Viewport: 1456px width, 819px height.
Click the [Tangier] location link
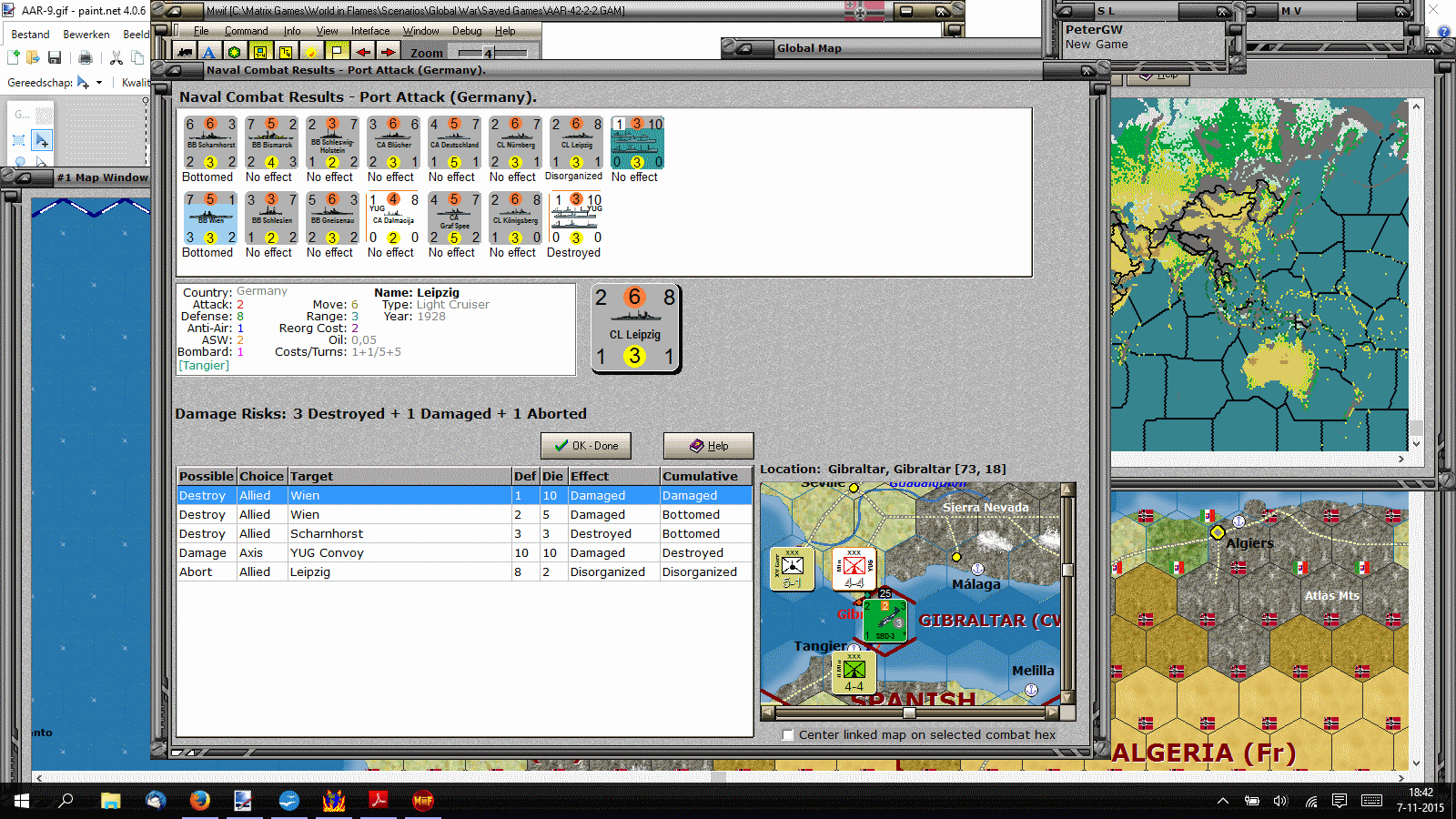(204, 366)
